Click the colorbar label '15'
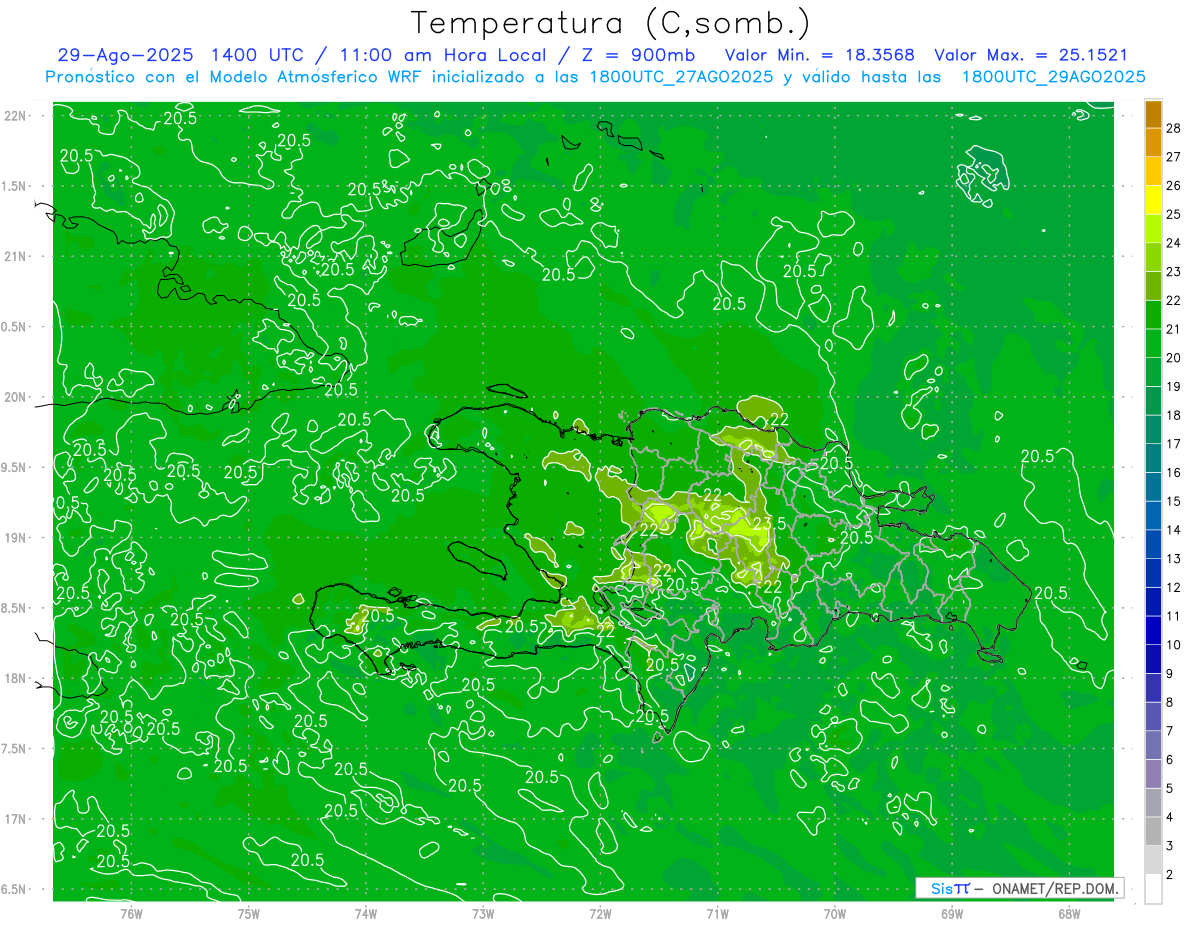This screenshot has width=1200, height=927. pos(1174,501)
